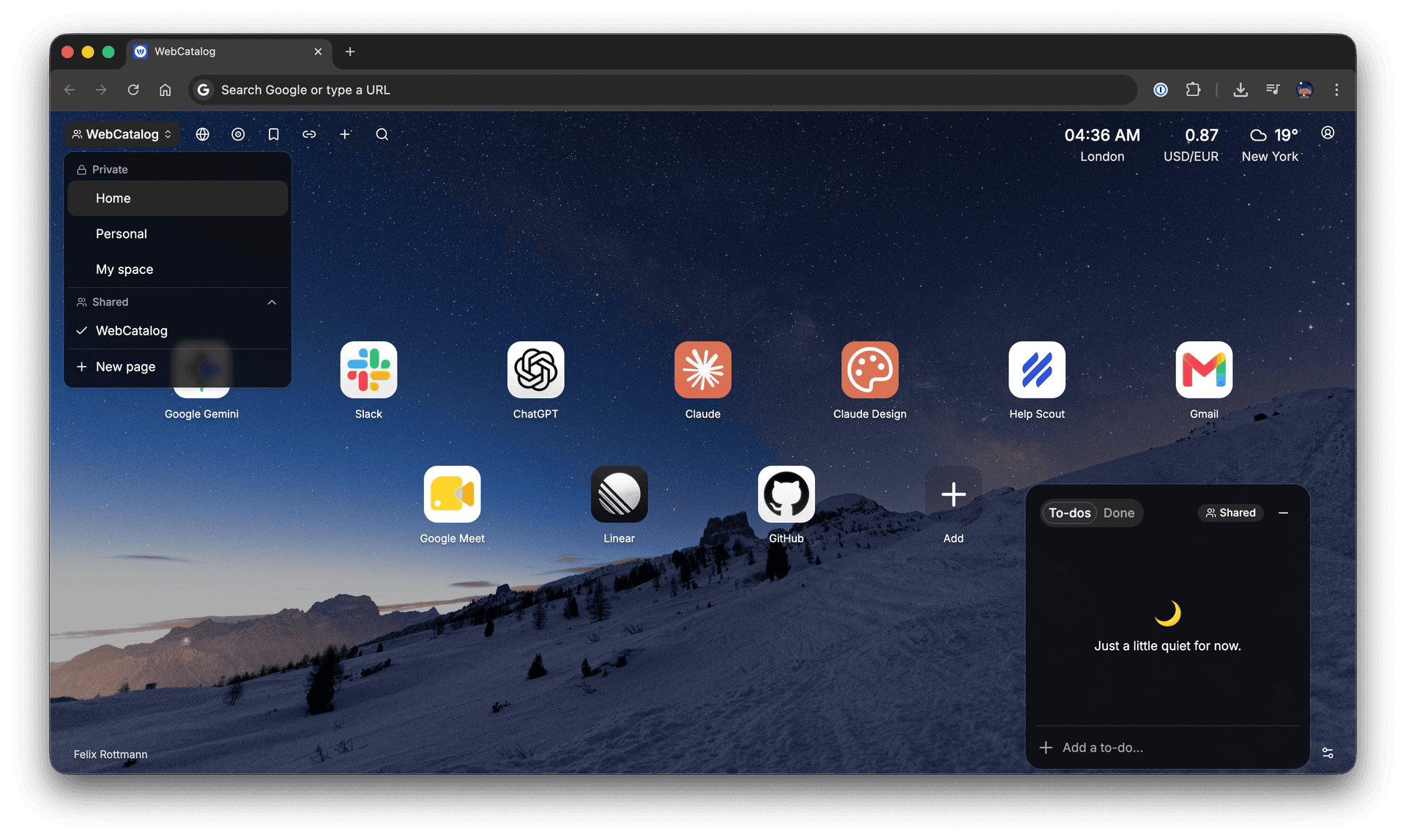The height and width of the screenshot is (840, 1406).
Task: Open the account profile icon at top right
Action: (1328, 133)
